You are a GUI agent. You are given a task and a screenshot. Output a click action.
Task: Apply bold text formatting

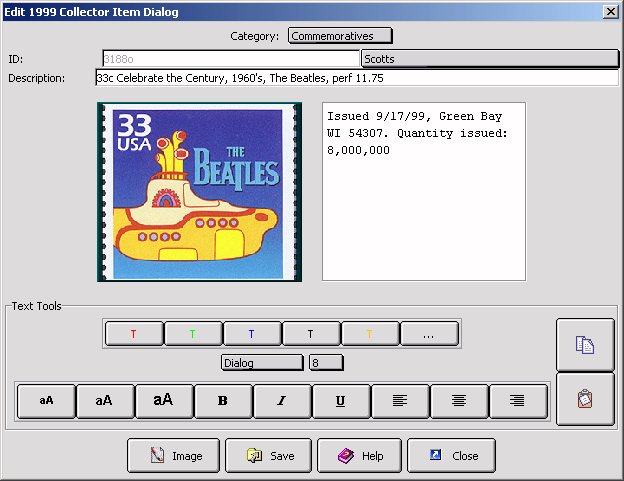(222, 401)
